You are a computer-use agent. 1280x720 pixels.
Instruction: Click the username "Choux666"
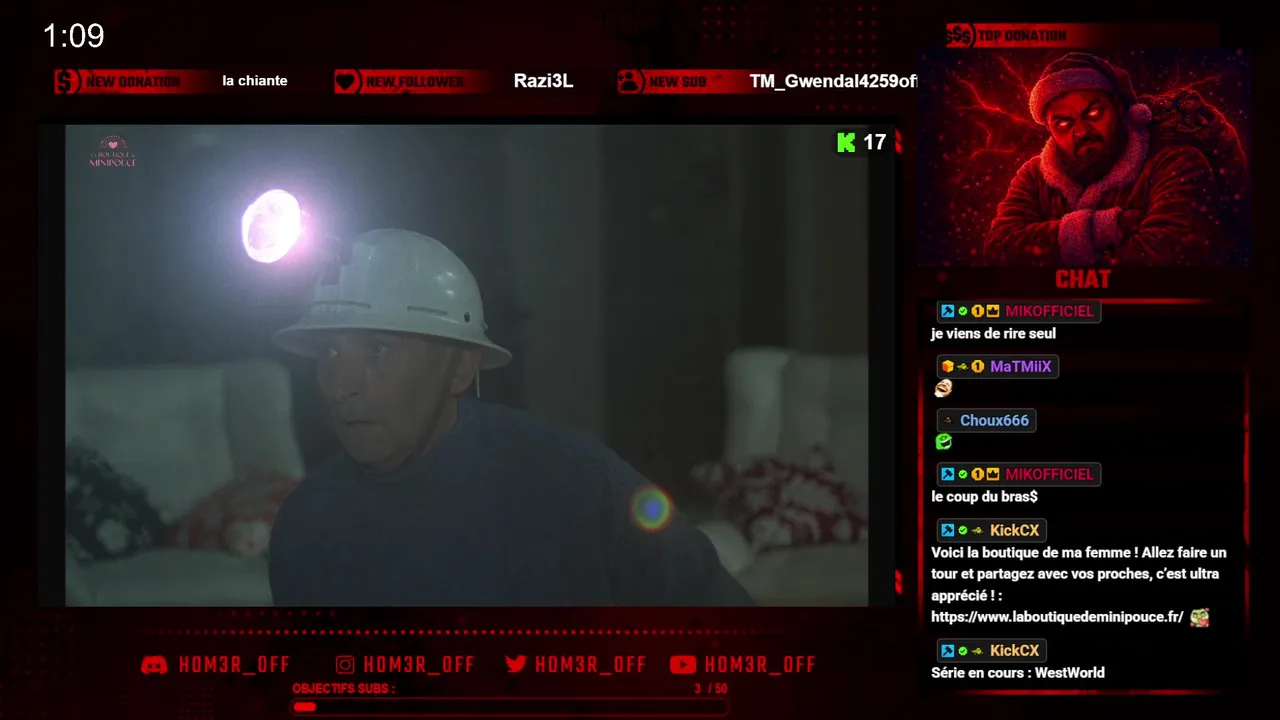pyautogui.click(x=994, y=420)
